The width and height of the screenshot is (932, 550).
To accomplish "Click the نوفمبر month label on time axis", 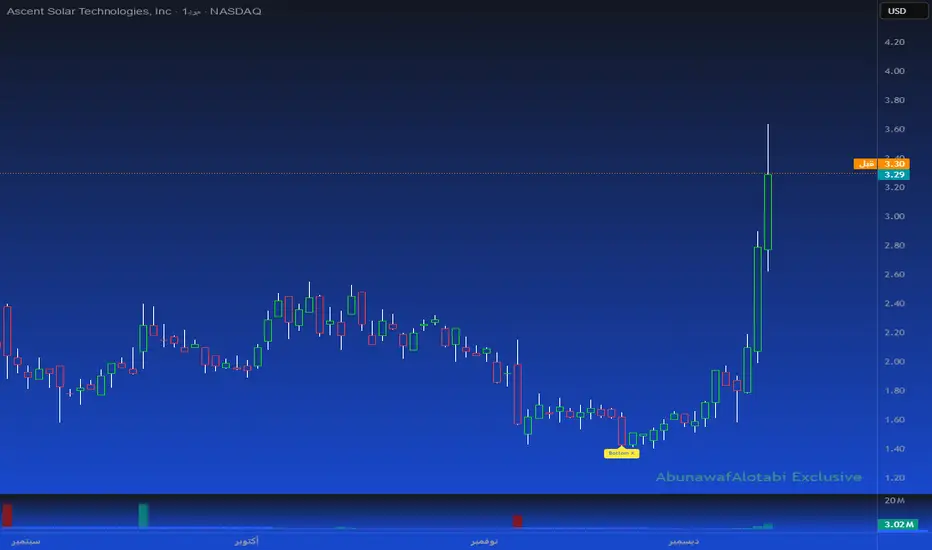I will (484, 541).
